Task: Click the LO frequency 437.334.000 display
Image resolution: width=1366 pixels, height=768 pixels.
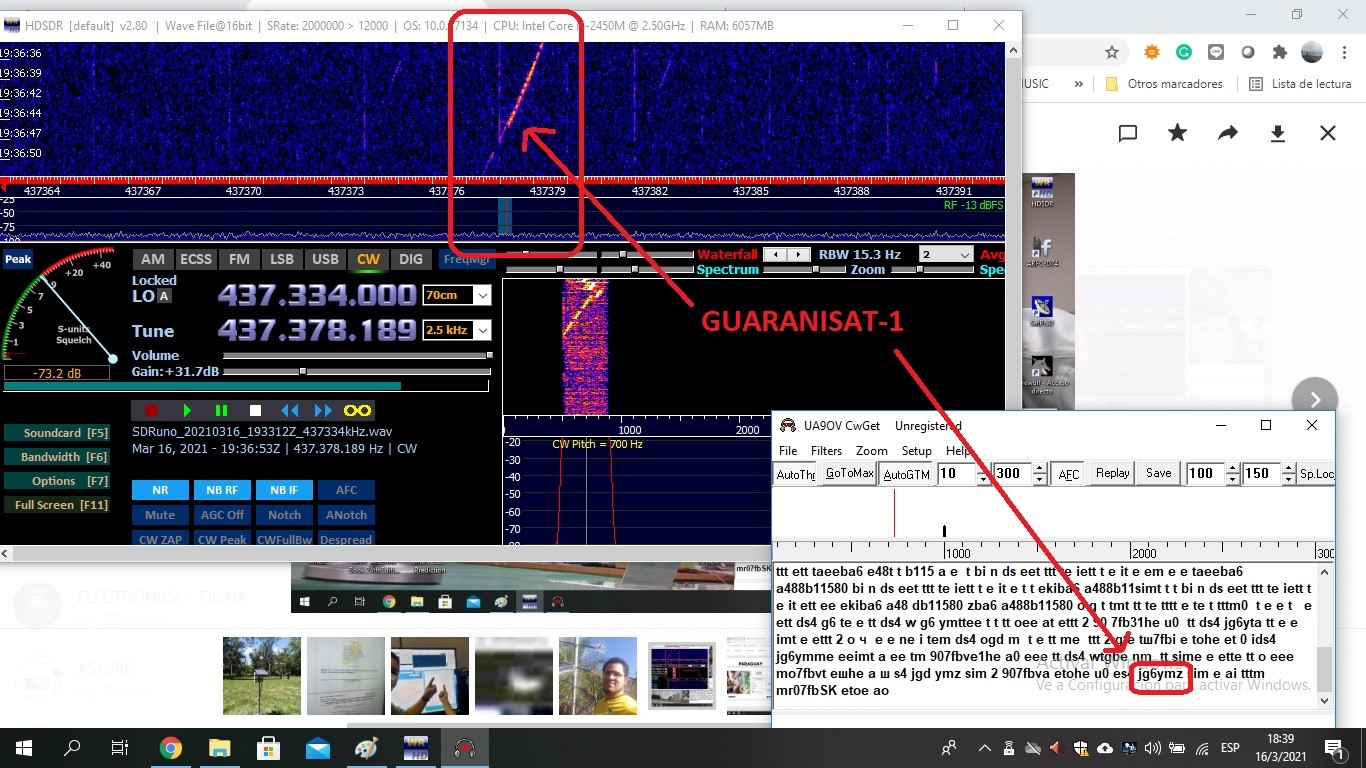Action: [317, 295]
